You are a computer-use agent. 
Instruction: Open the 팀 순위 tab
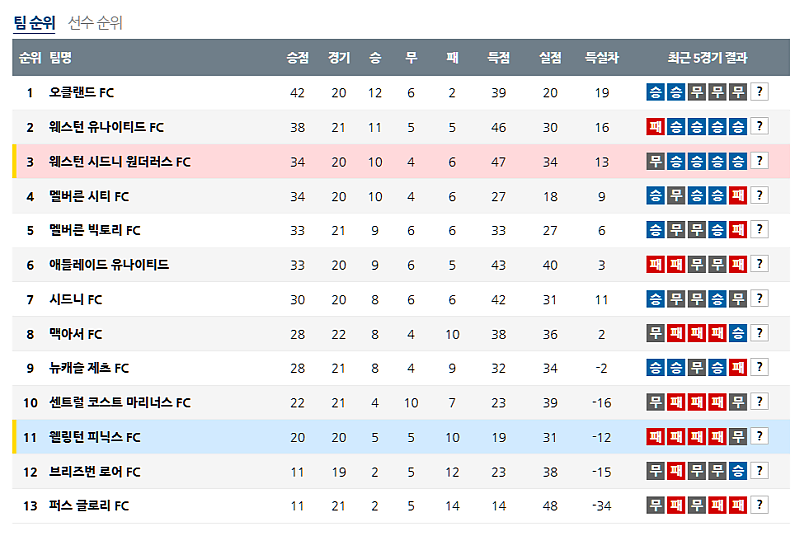pyautogui.click(x=34, y=23)
